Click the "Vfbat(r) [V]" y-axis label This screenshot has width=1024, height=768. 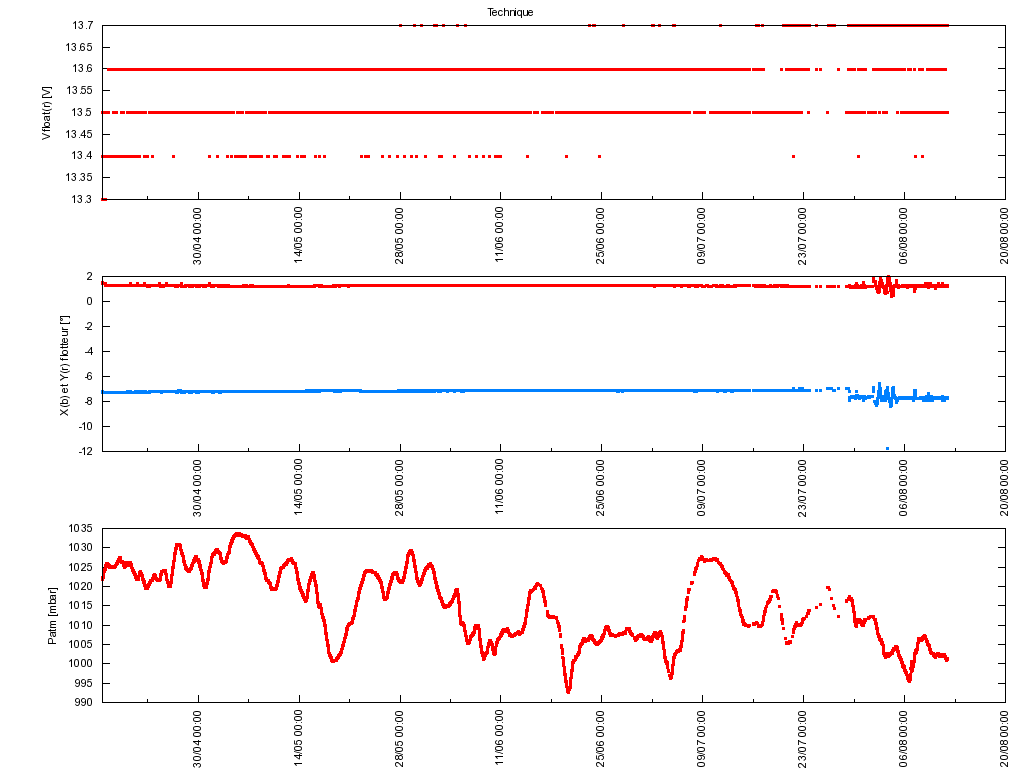(46, 113)
